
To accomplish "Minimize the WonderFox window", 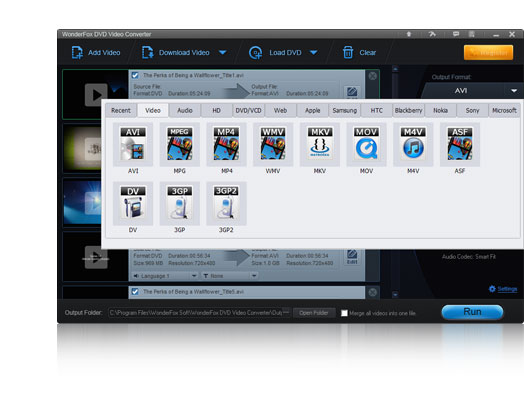I will (x=496, y=35).
